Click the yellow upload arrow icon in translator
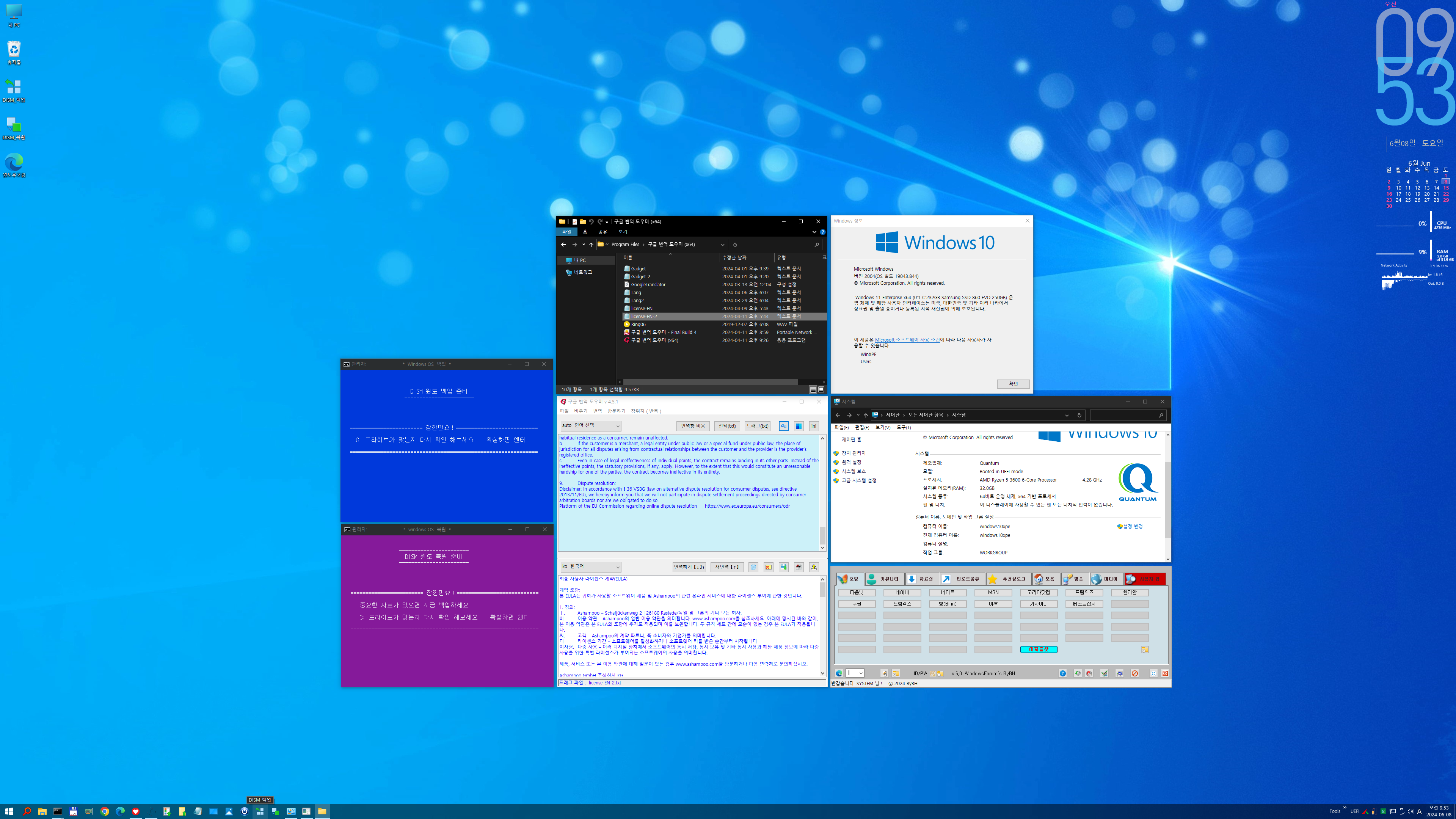Viewport: 1456px width, 819px height. point(814,567)
